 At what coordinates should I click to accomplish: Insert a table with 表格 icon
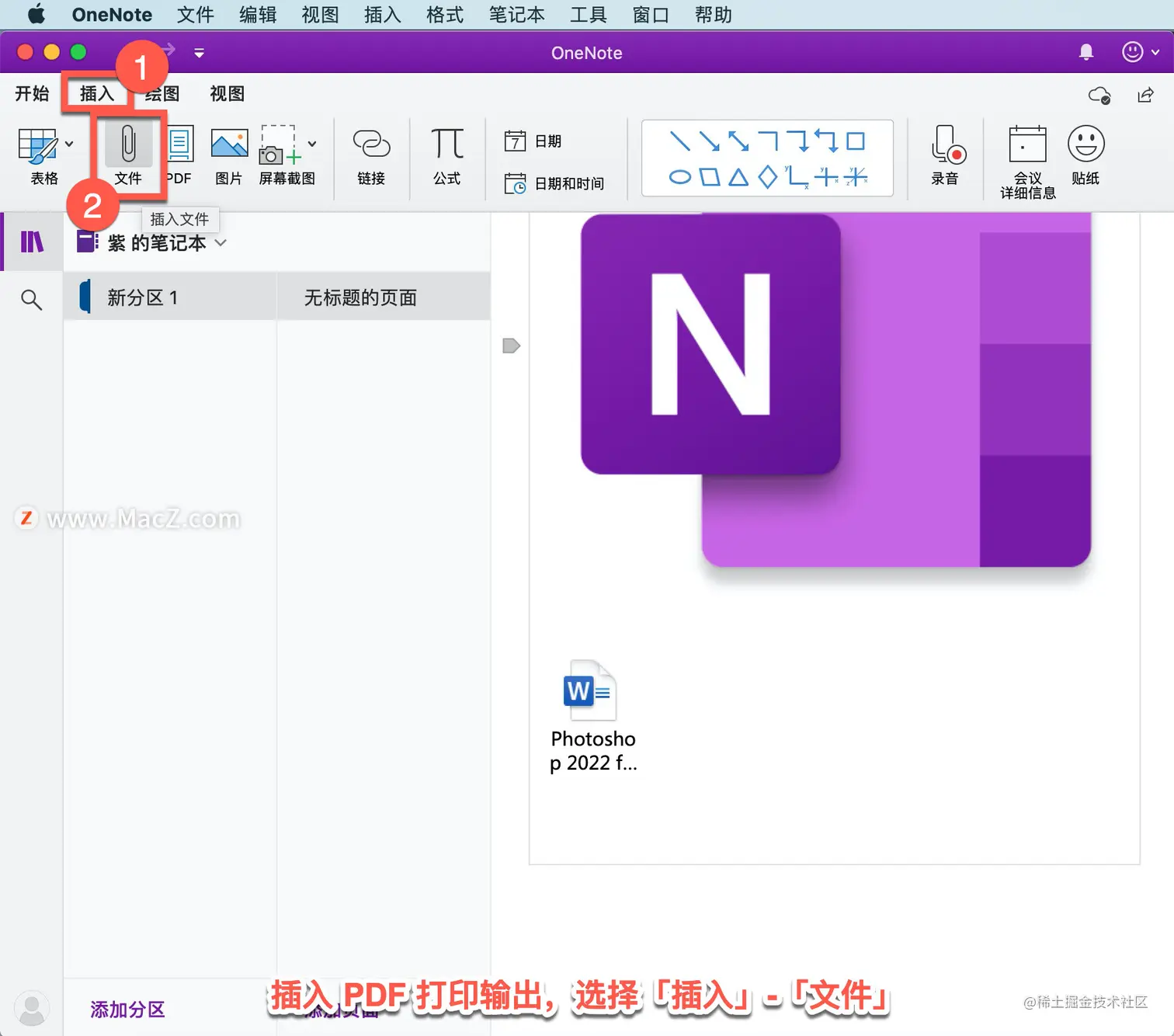(38, 145)
